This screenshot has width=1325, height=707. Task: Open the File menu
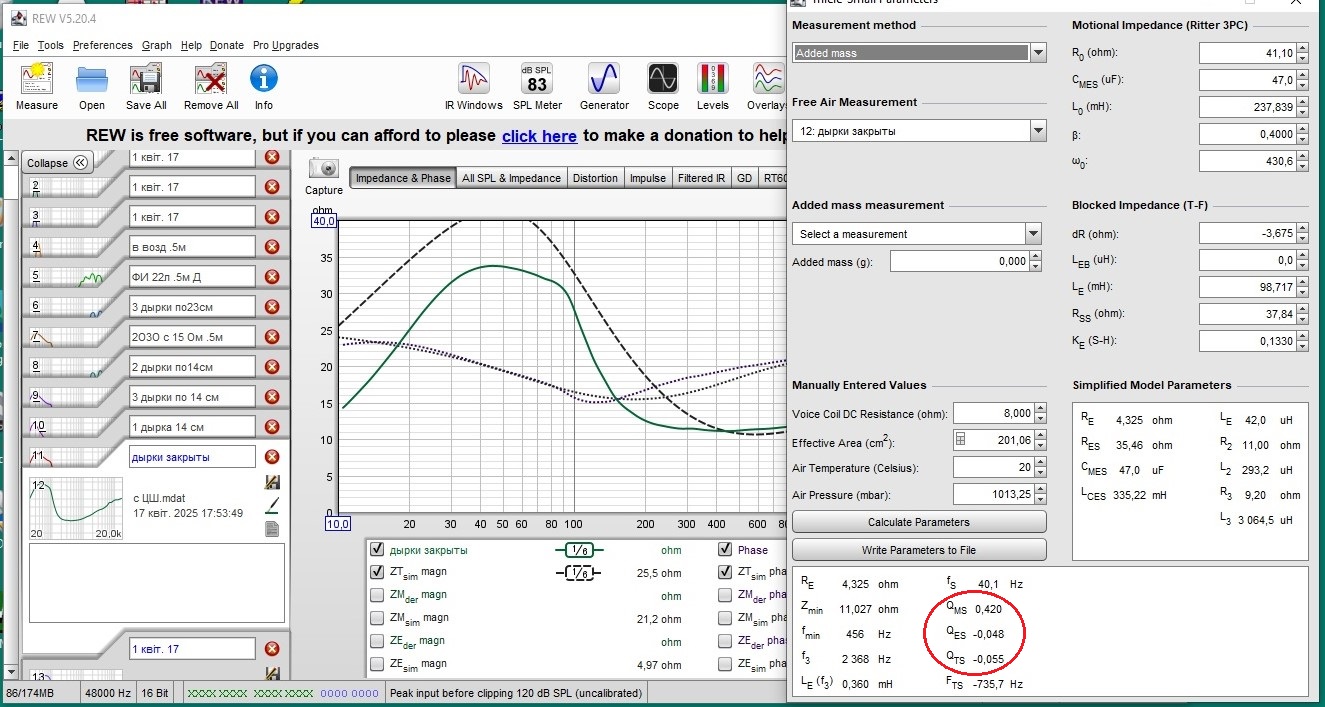click(21, 45)
